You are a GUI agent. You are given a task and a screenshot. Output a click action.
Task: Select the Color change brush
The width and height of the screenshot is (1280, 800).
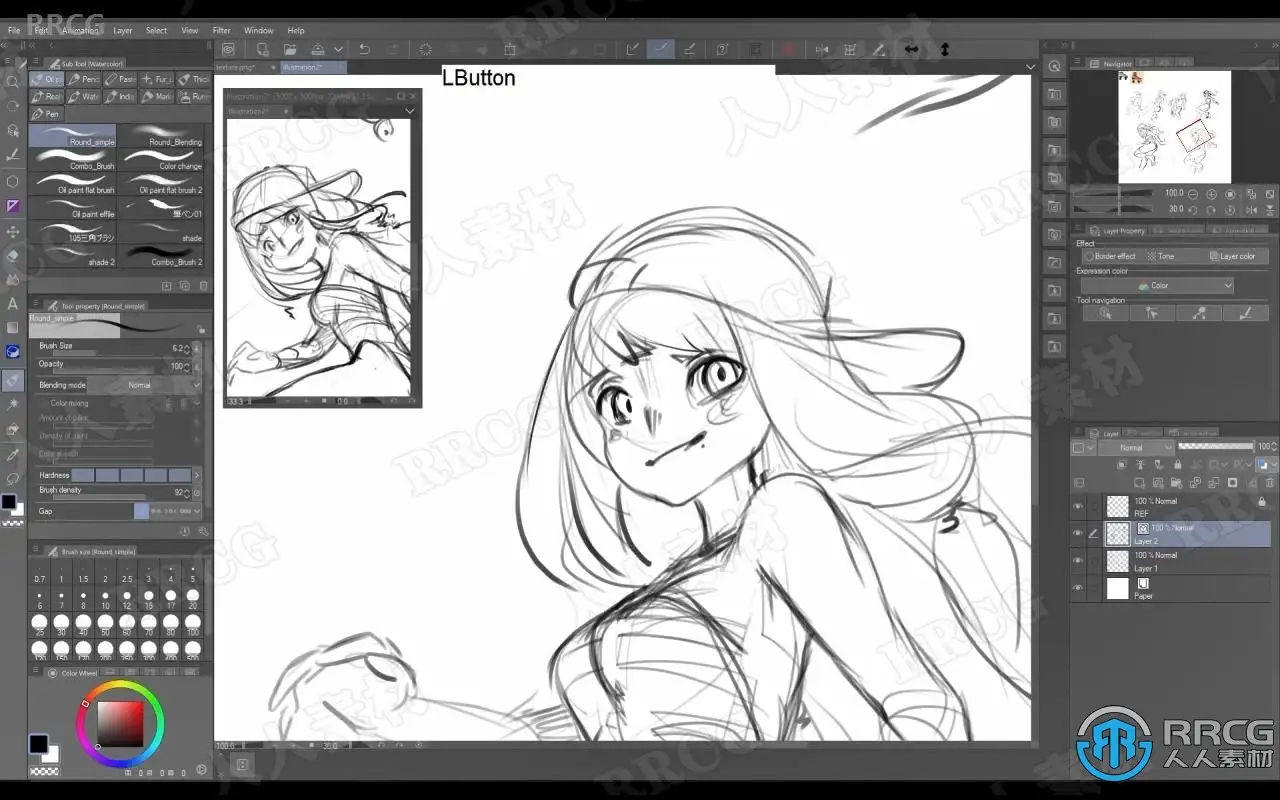click(162, 160)
